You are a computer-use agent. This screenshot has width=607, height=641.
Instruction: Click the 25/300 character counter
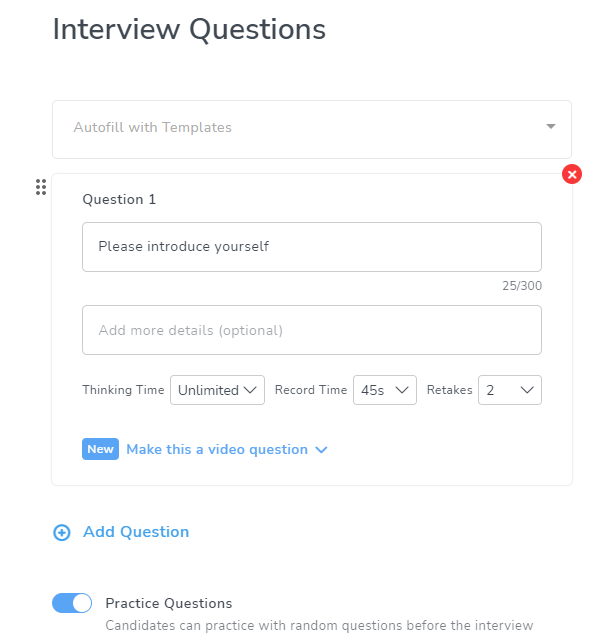pyautogui.click(x=522, y=286)
